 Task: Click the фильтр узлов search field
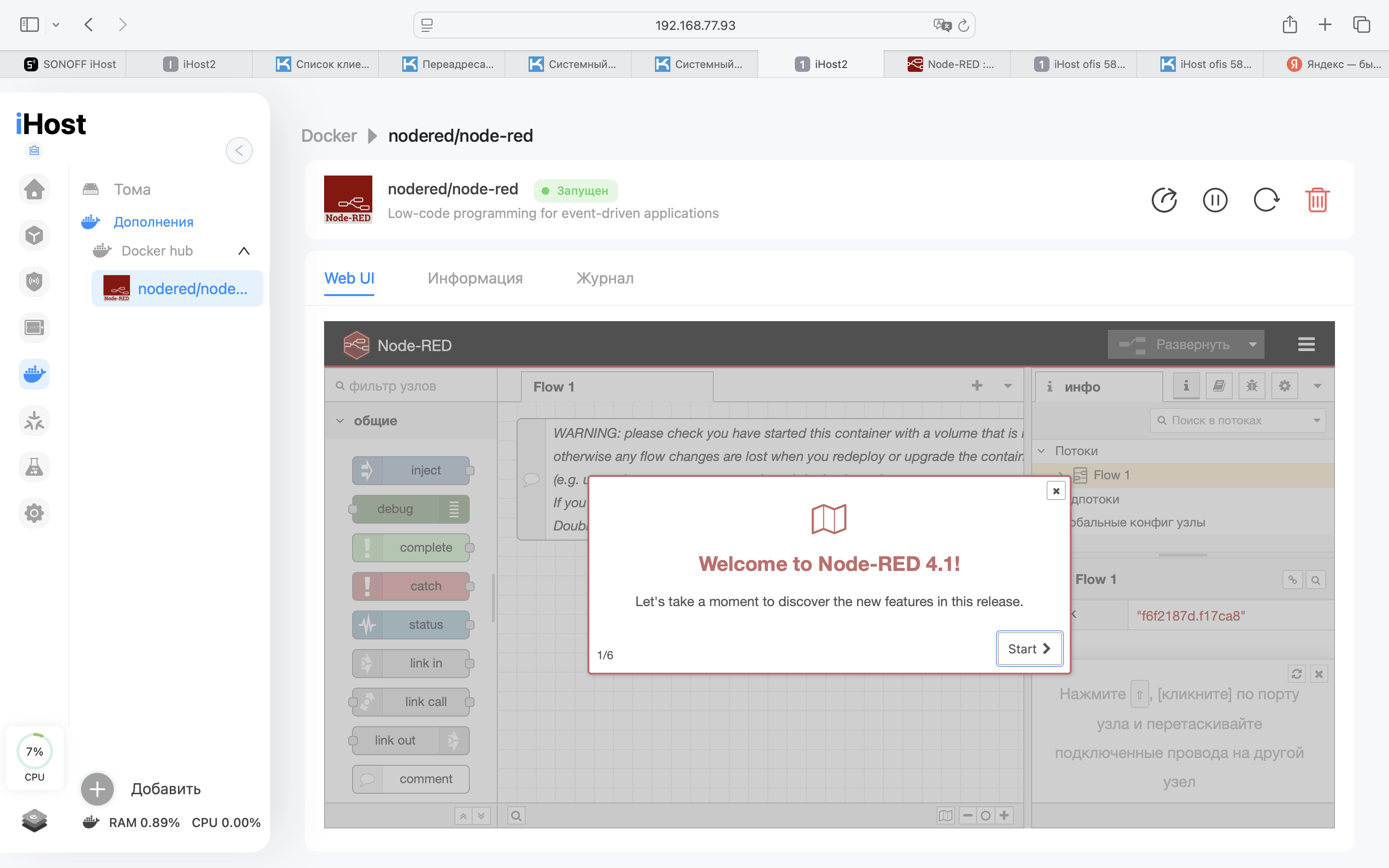point(413,386)
